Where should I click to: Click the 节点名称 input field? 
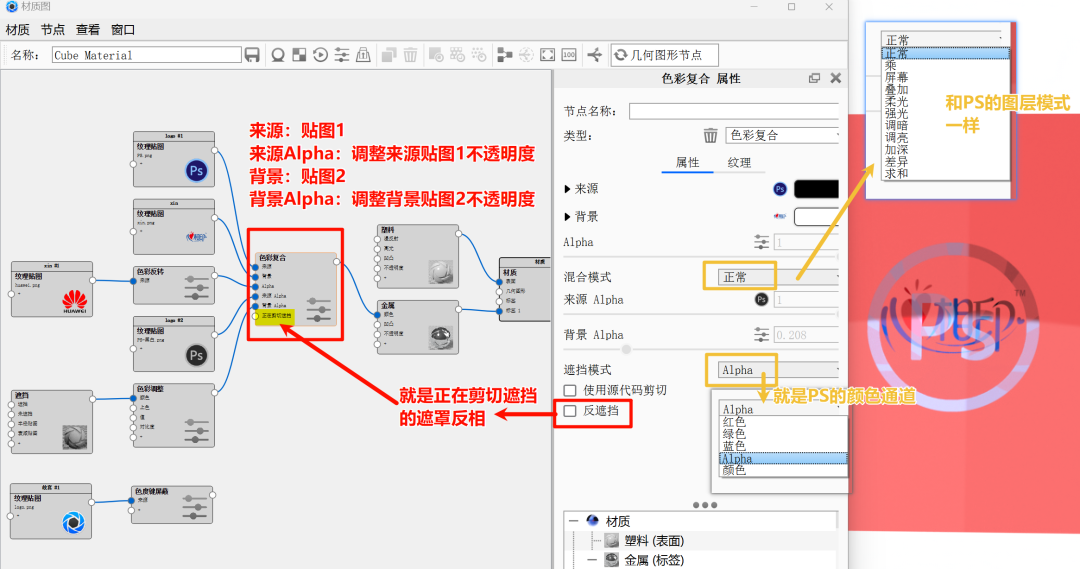click(x=734, y=111)
